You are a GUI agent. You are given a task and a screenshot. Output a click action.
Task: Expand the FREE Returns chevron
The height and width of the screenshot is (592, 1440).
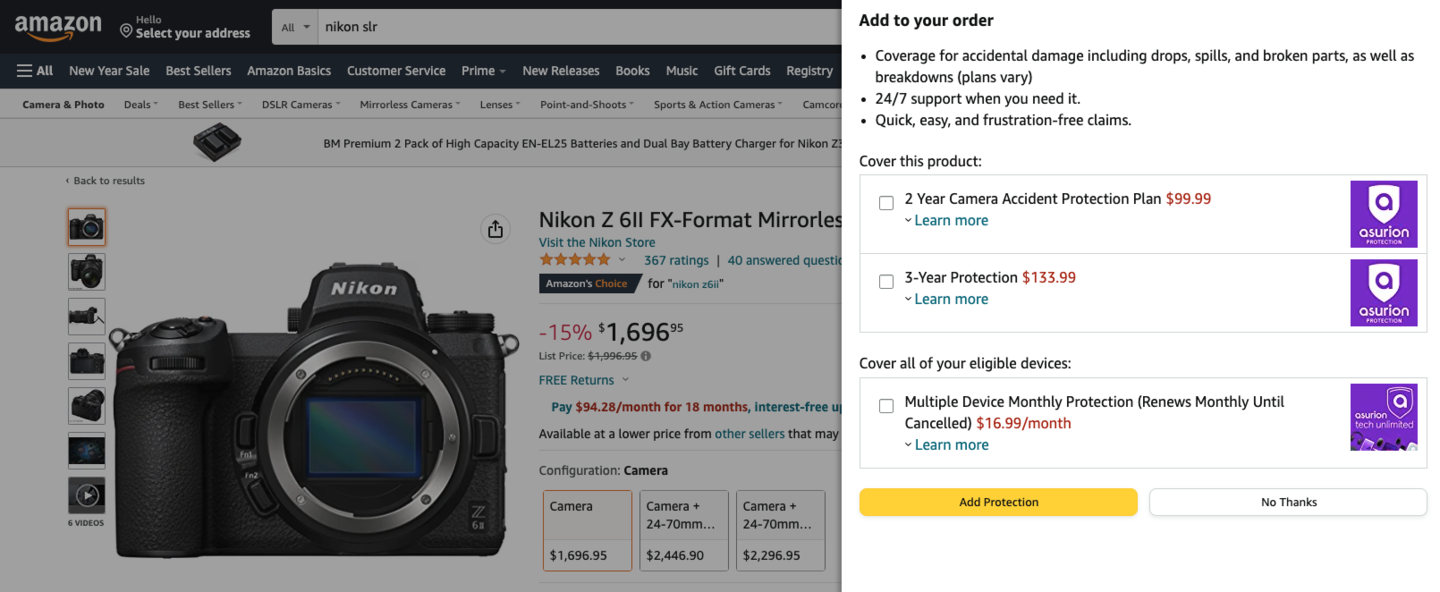coord(626,380)
